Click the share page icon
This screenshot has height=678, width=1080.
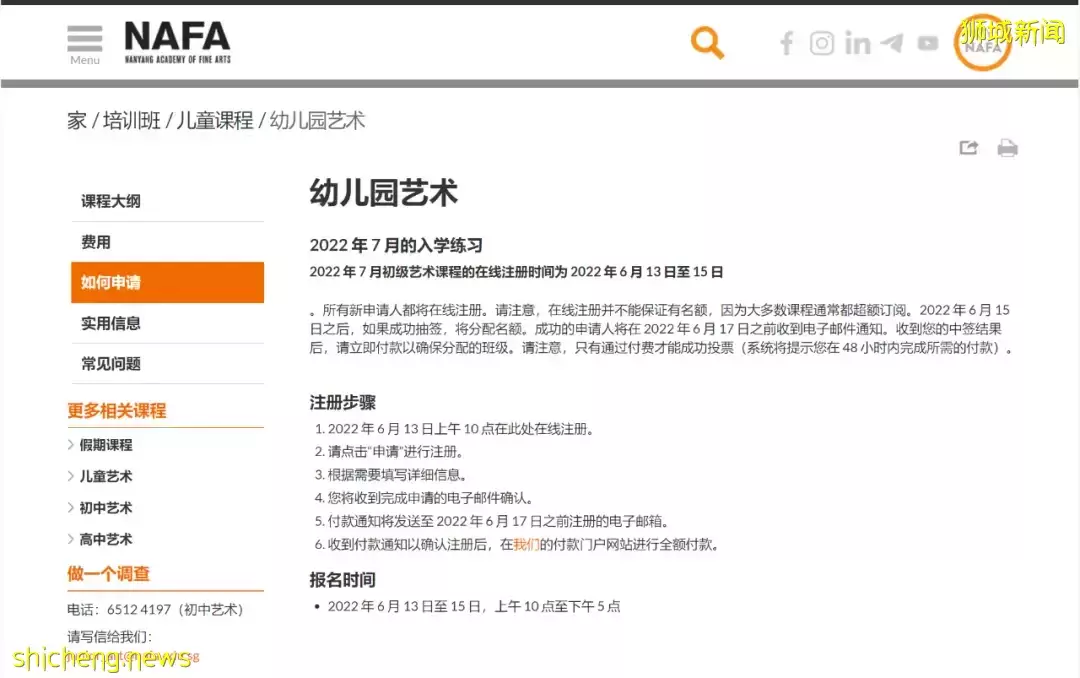(x=968, y=148)
